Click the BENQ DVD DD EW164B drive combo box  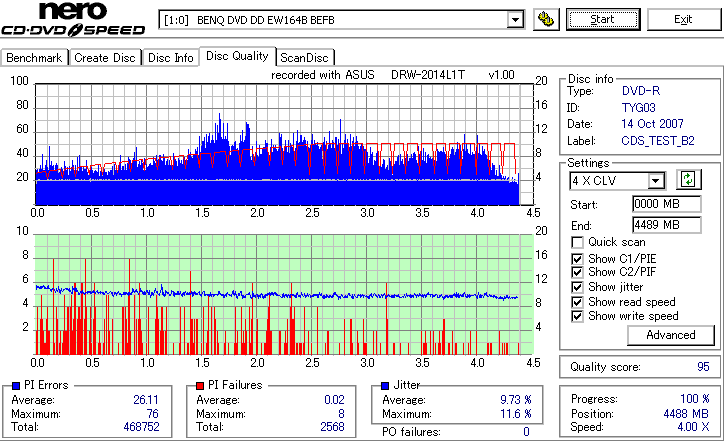[341, 20]
